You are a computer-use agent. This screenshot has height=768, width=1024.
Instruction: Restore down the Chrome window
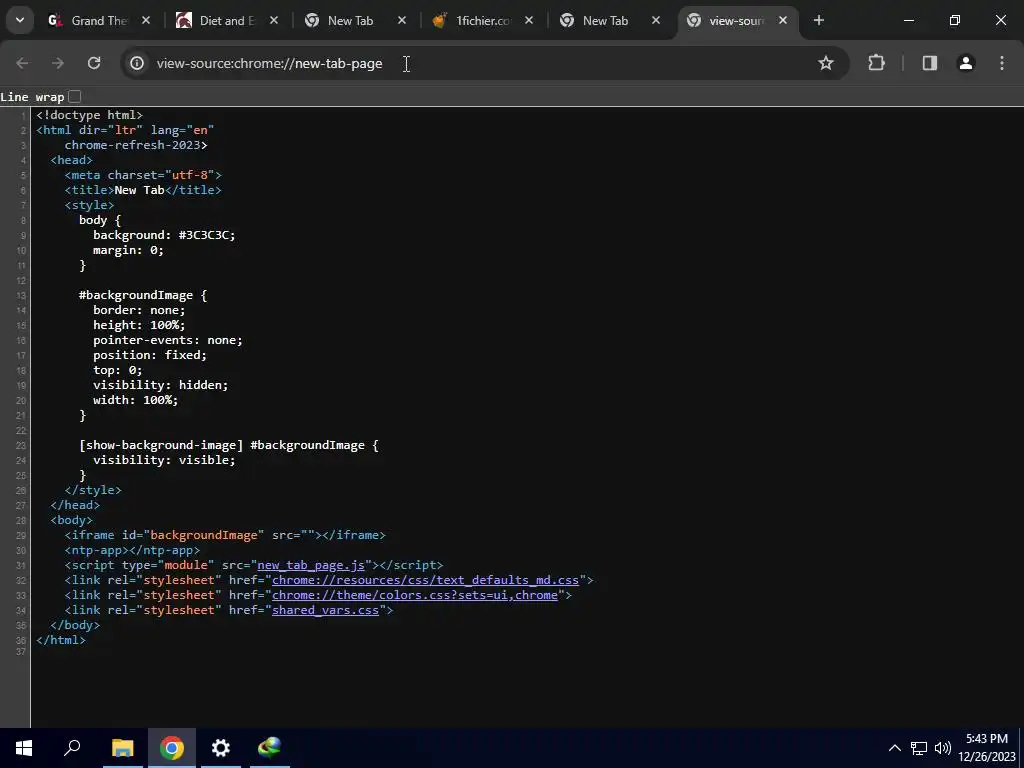coord(955,20)
